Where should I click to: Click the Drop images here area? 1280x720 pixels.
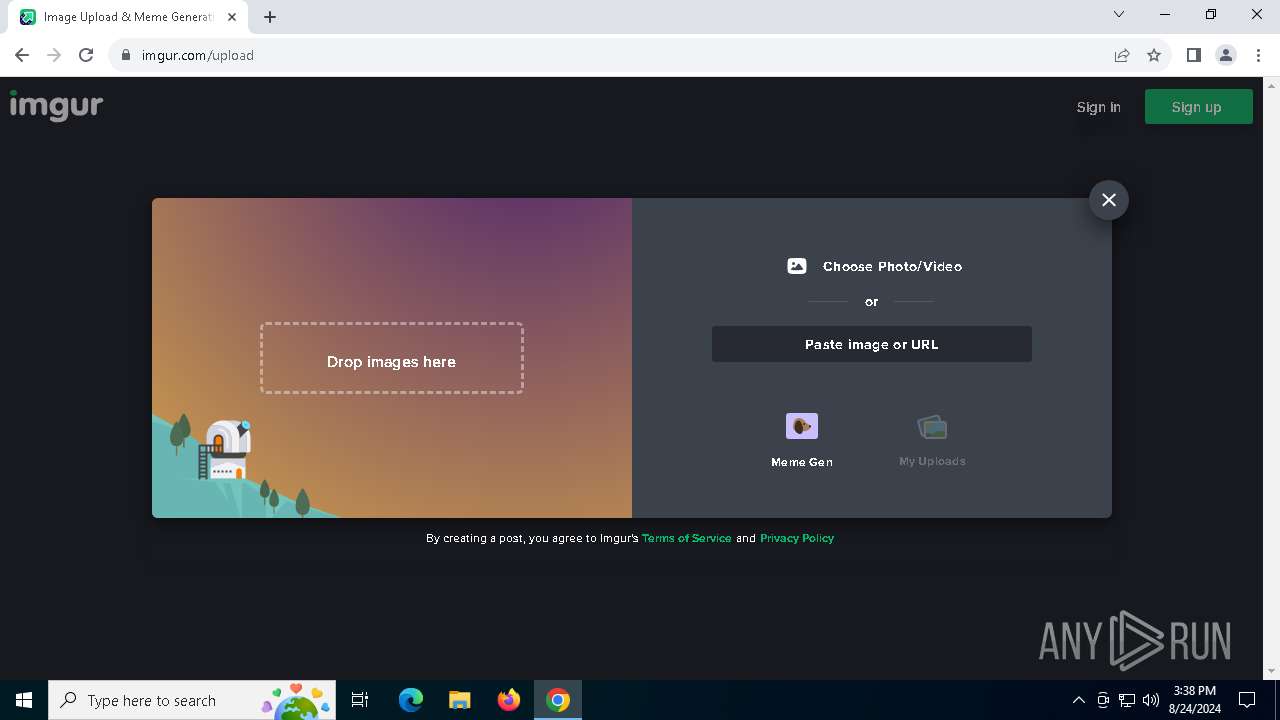point(392,358)
